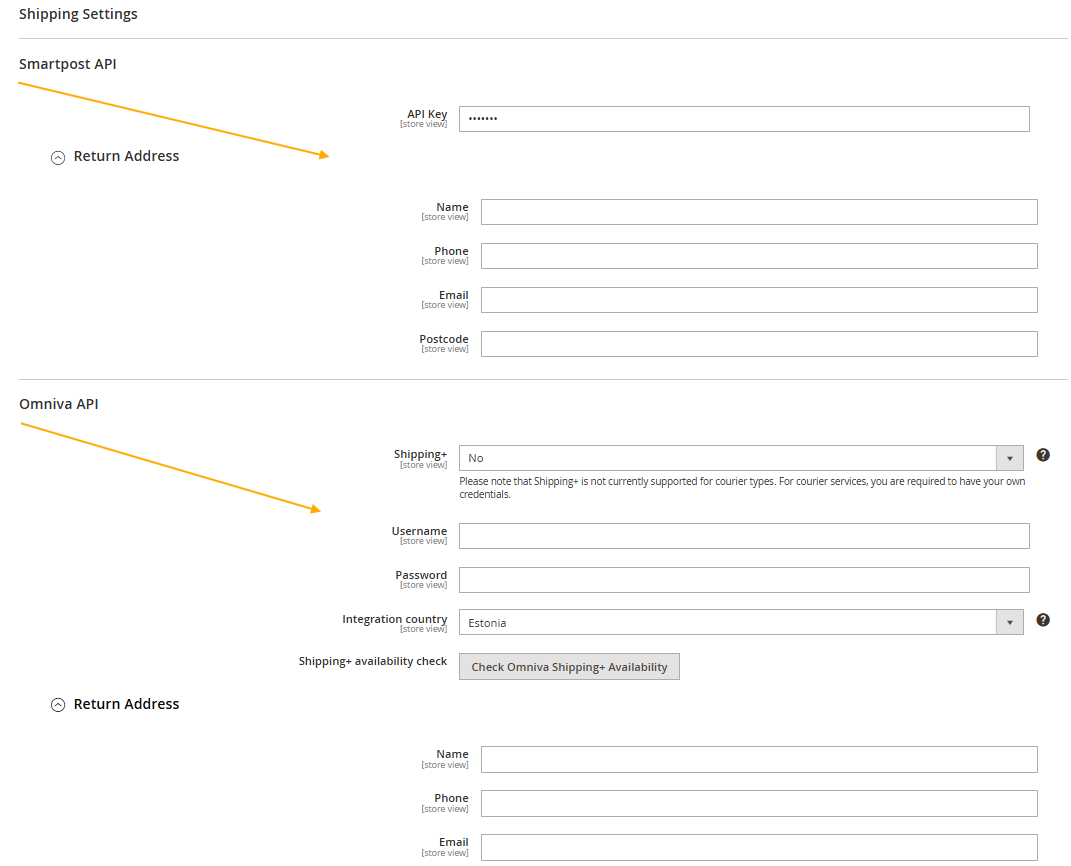
Task: Click Smartpost return address Name field
Action: pyautogui.click(x=759, y=212)
